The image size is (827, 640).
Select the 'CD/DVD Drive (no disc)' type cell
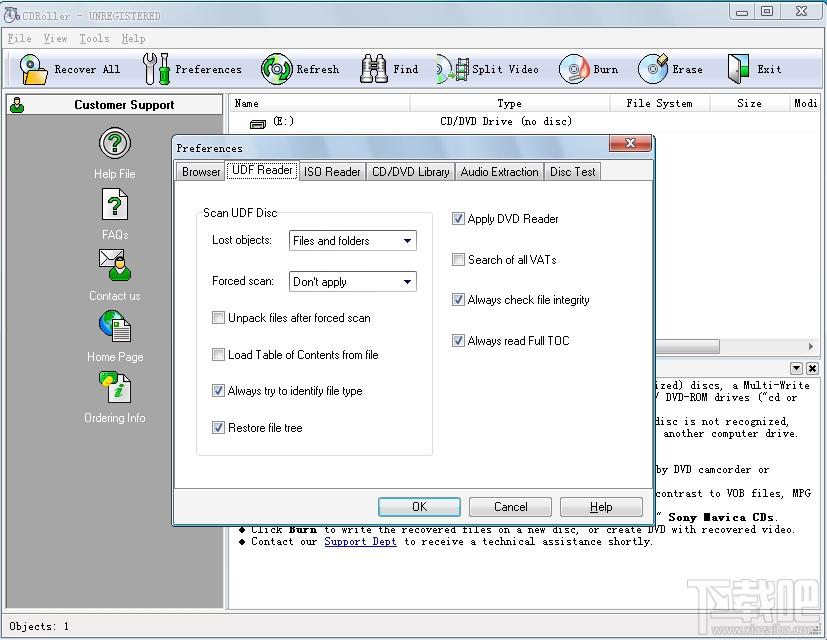(506, 121)
